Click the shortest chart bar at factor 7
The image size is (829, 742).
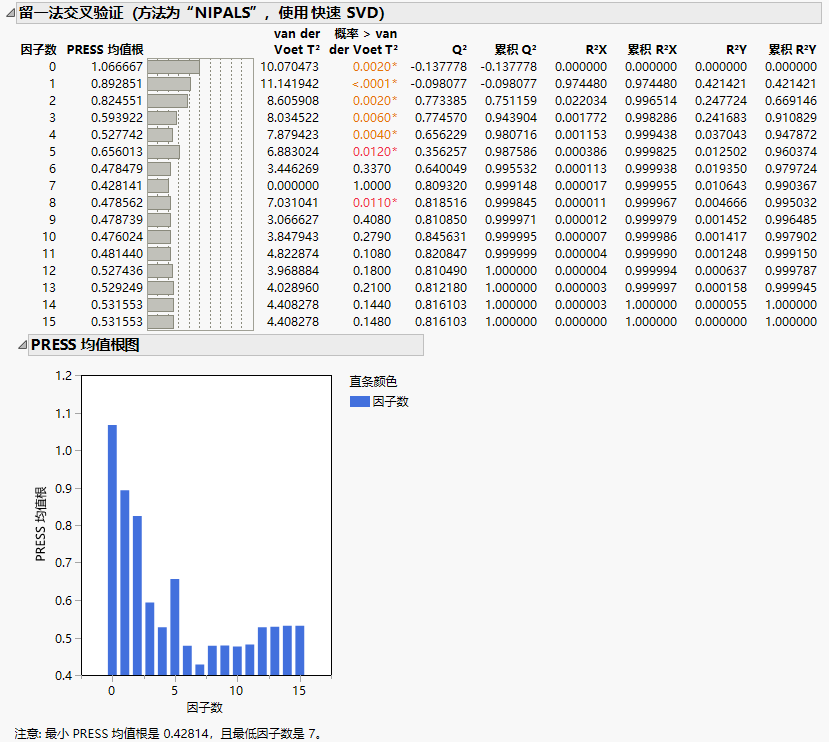click(x=199, y=669)
